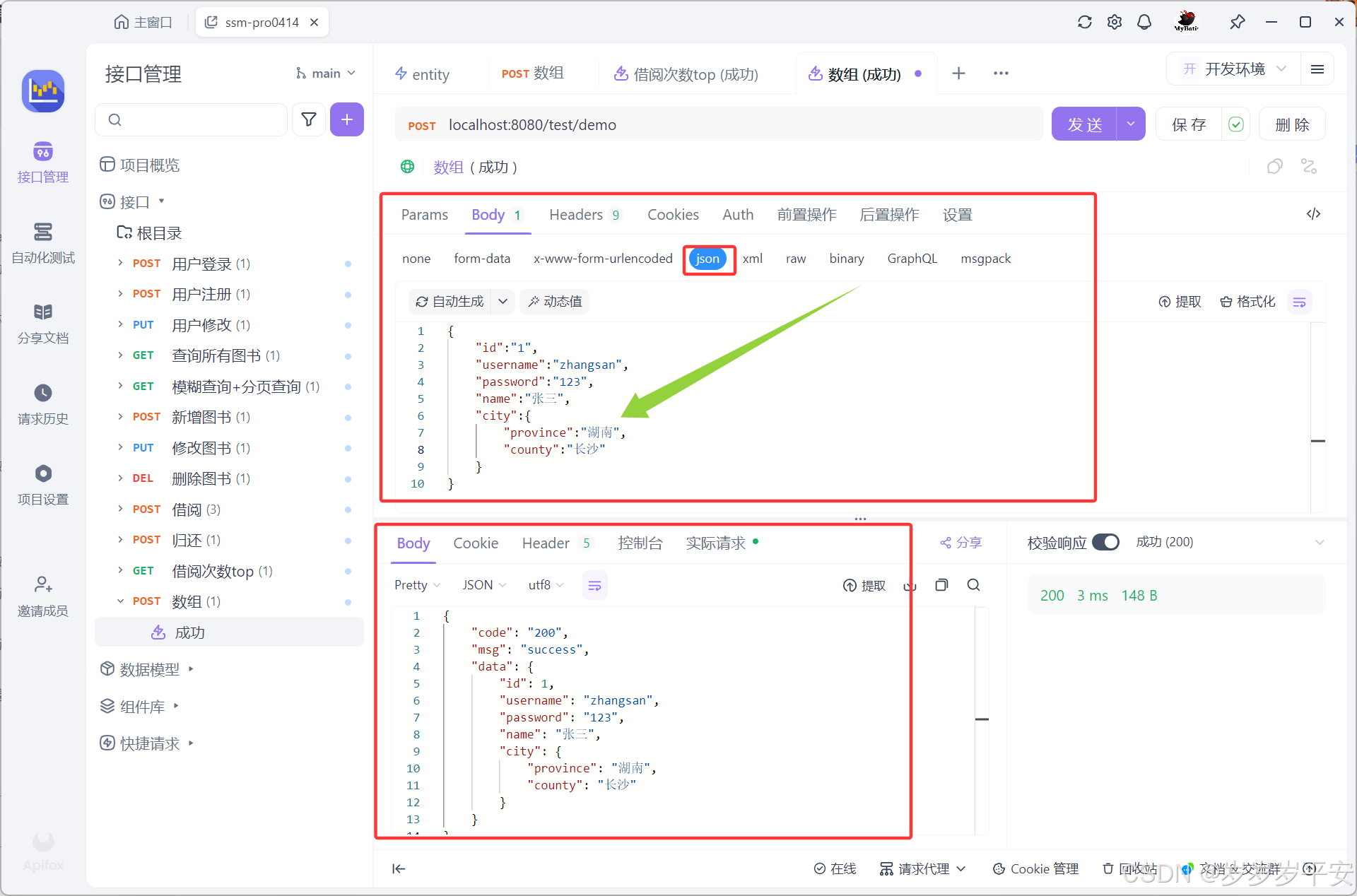Viewport: 1357px width, 896px height.
Task: Expand the 发送 button dropdown arrow
Action: coord(1131,124)
